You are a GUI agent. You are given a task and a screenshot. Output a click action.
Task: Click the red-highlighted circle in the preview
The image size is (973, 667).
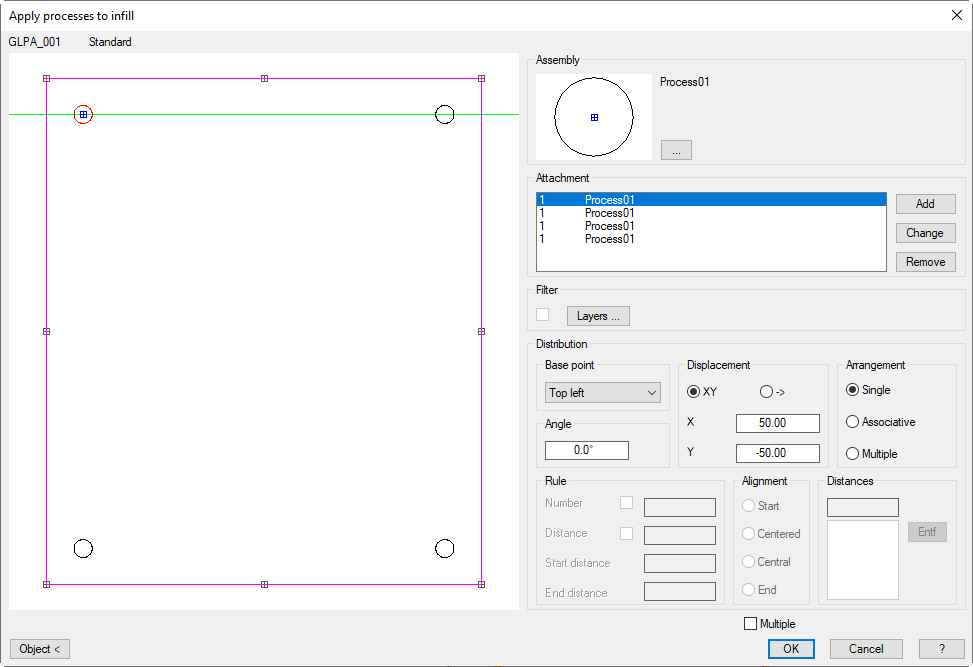click(x=83, y=115)
